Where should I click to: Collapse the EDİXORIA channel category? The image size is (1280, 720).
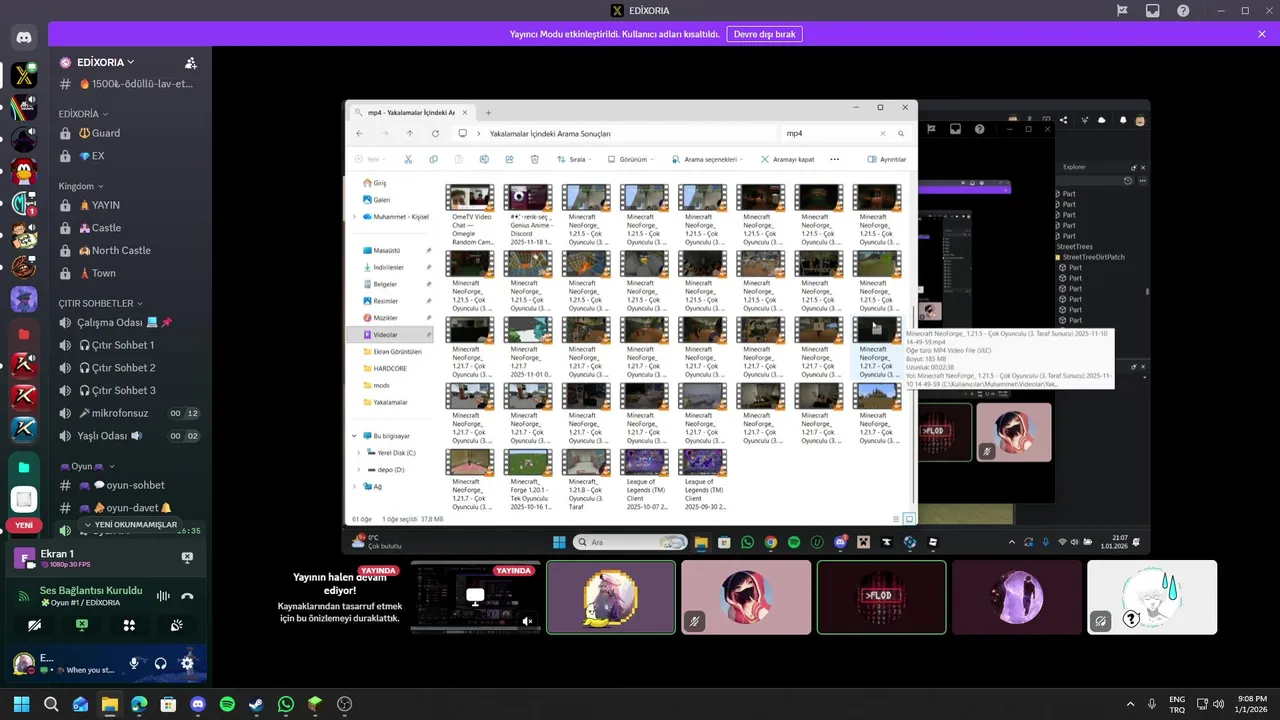[x=84, y=114]
